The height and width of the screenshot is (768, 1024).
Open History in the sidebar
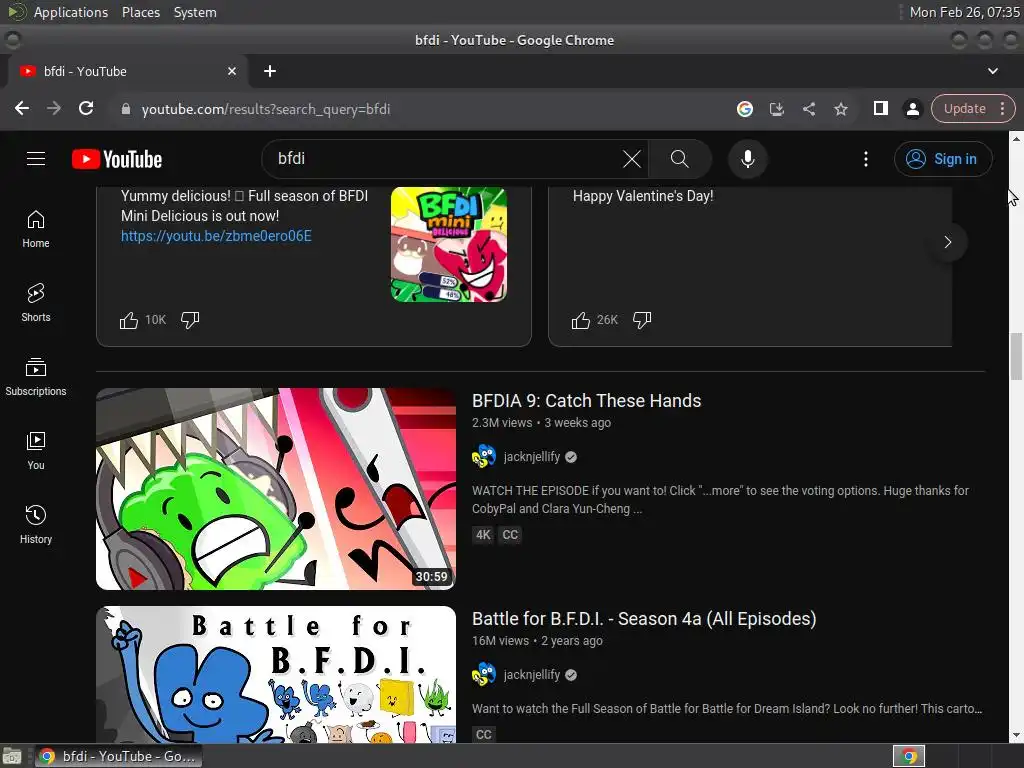[x=36, y=525]
